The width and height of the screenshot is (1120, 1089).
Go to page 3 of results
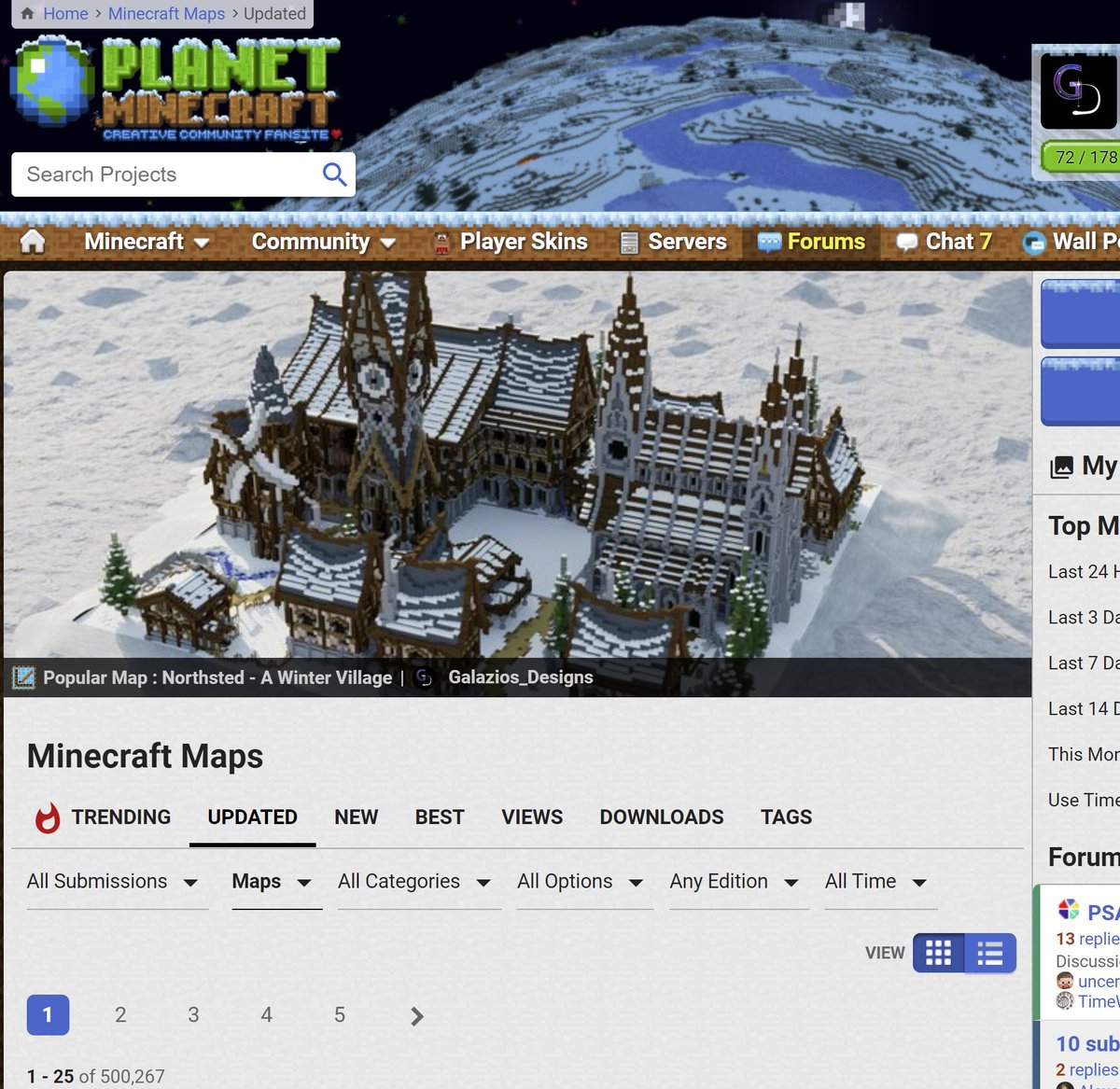tap(193, 1014)
